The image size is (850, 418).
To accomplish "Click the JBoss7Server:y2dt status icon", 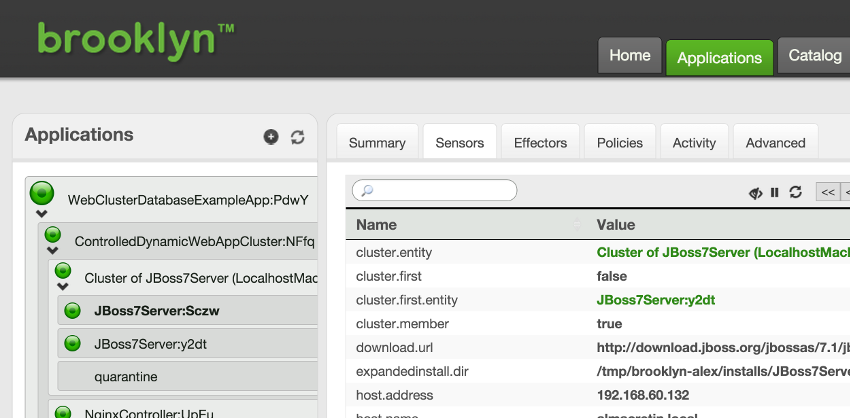I will pyautogui.click(x=72, y=343).
